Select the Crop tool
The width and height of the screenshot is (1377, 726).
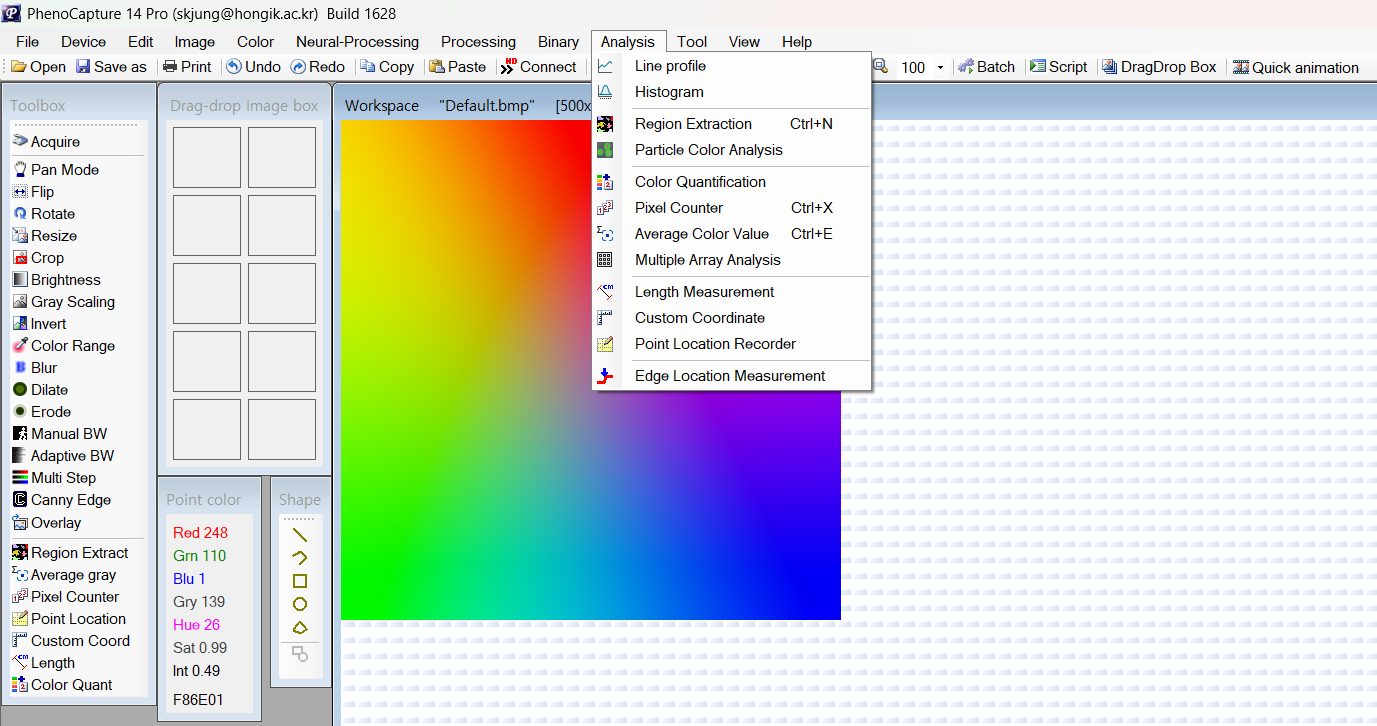38,258
